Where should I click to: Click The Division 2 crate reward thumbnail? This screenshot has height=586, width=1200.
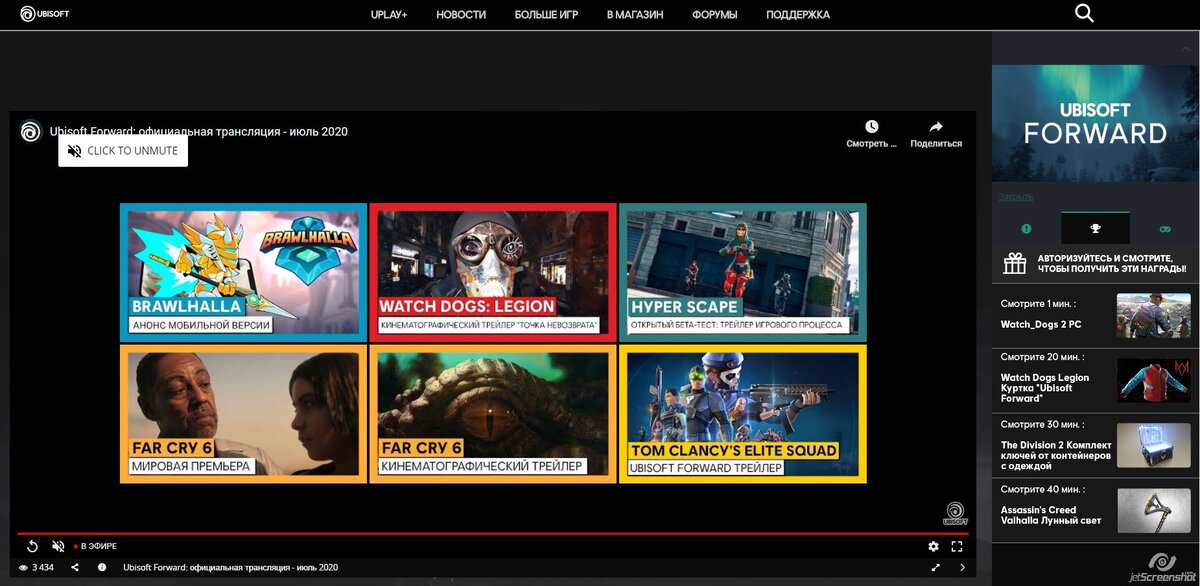[x=1153, y=446]
